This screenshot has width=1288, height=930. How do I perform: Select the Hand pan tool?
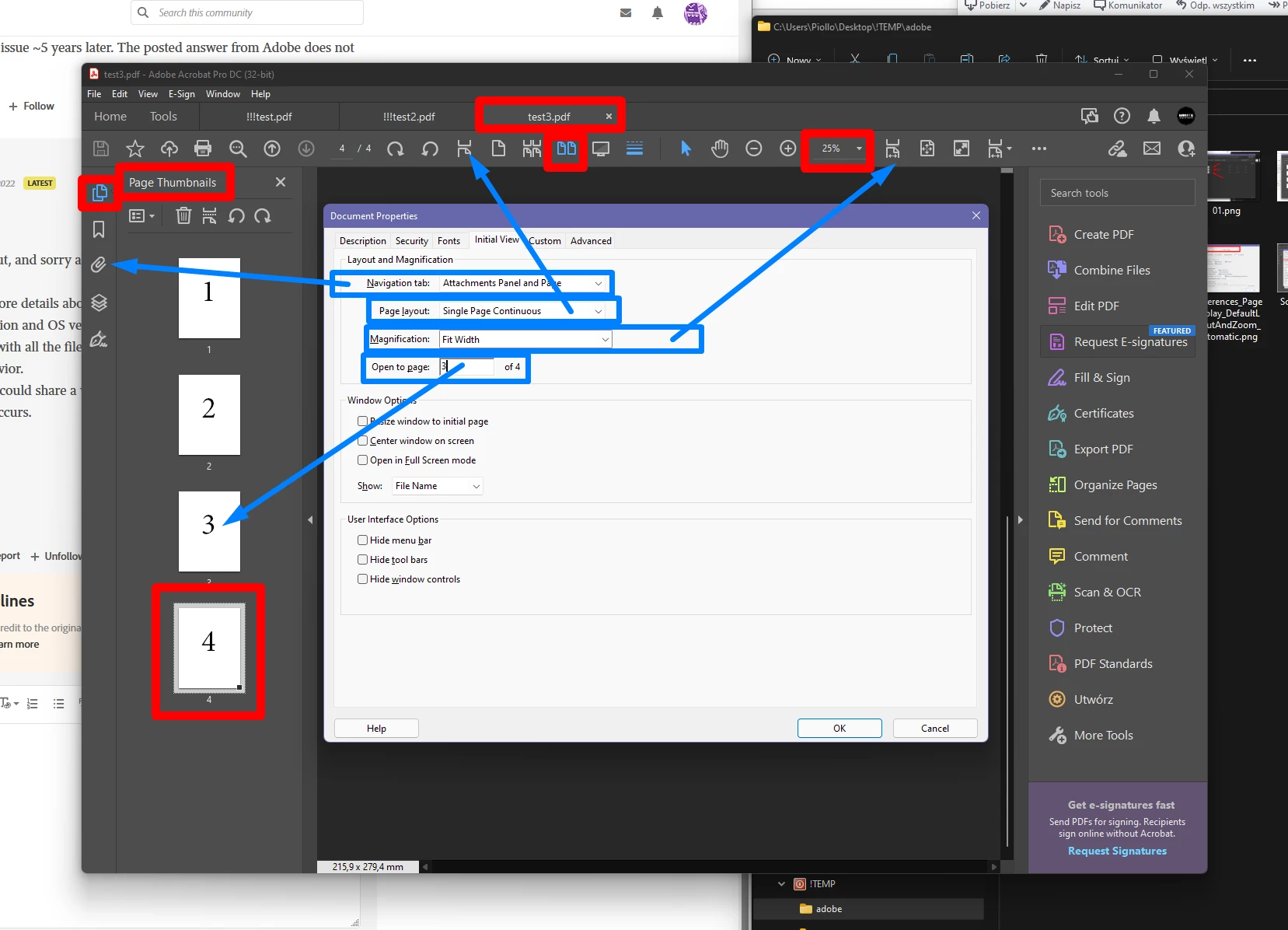point(720,149)
